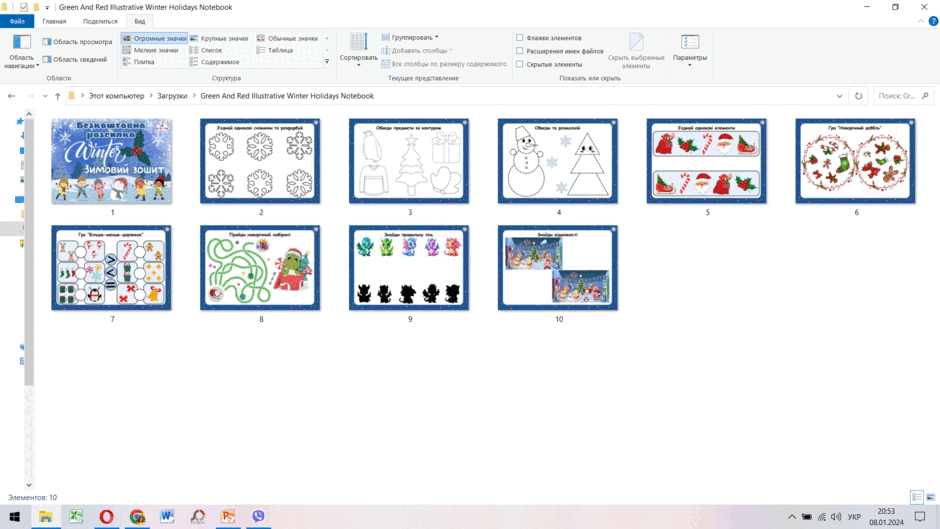Open the volume control tray icon
The height and width of the screenshot is (529, 940).
836,516
